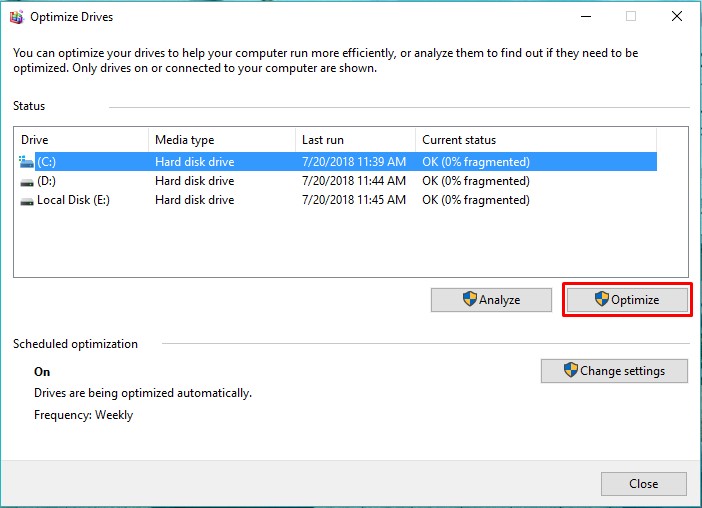
Task: Click the shield icon on Analyze button
Action: click(x=470, y=299)
